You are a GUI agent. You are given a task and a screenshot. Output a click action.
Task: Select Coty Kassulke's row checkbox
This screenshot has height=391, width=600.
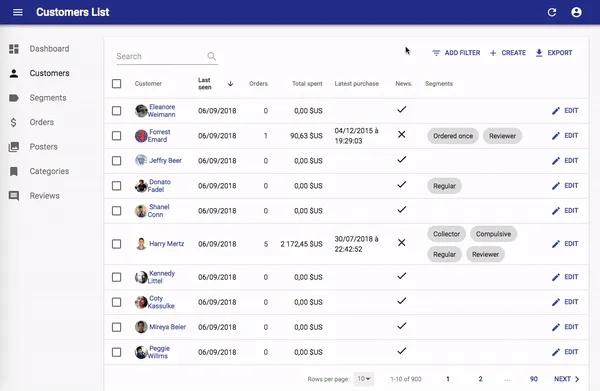pos(116,302)
